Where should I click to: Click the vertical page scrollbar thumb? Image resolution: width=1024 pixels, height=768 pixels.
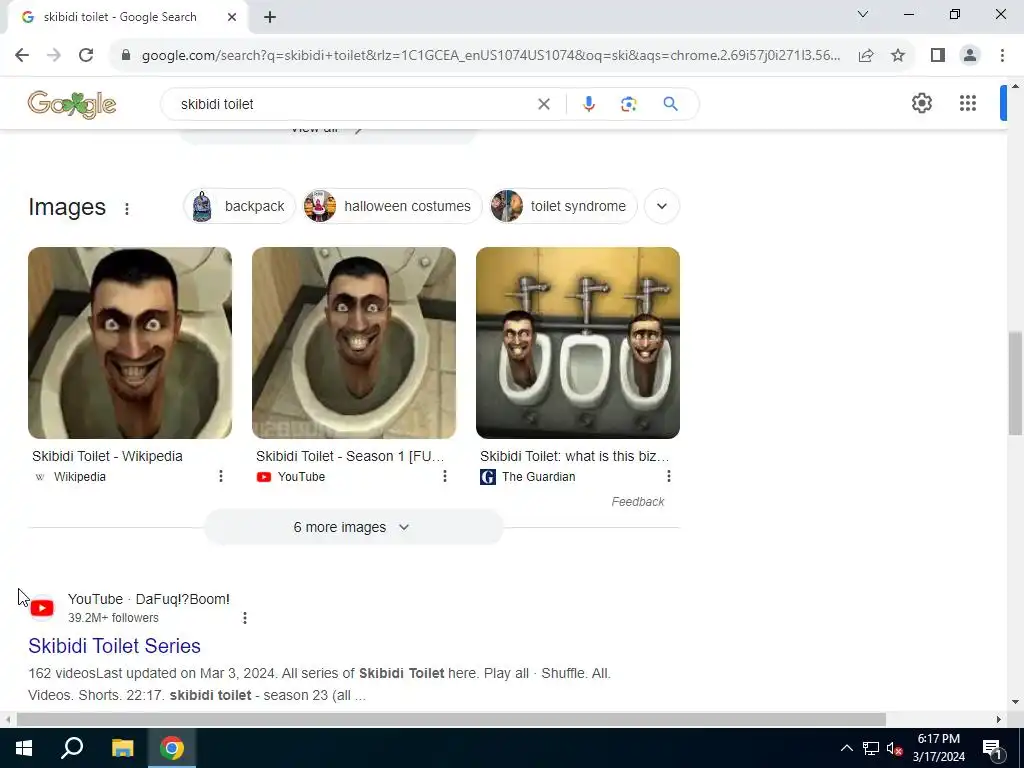[x=1015, y=383]
